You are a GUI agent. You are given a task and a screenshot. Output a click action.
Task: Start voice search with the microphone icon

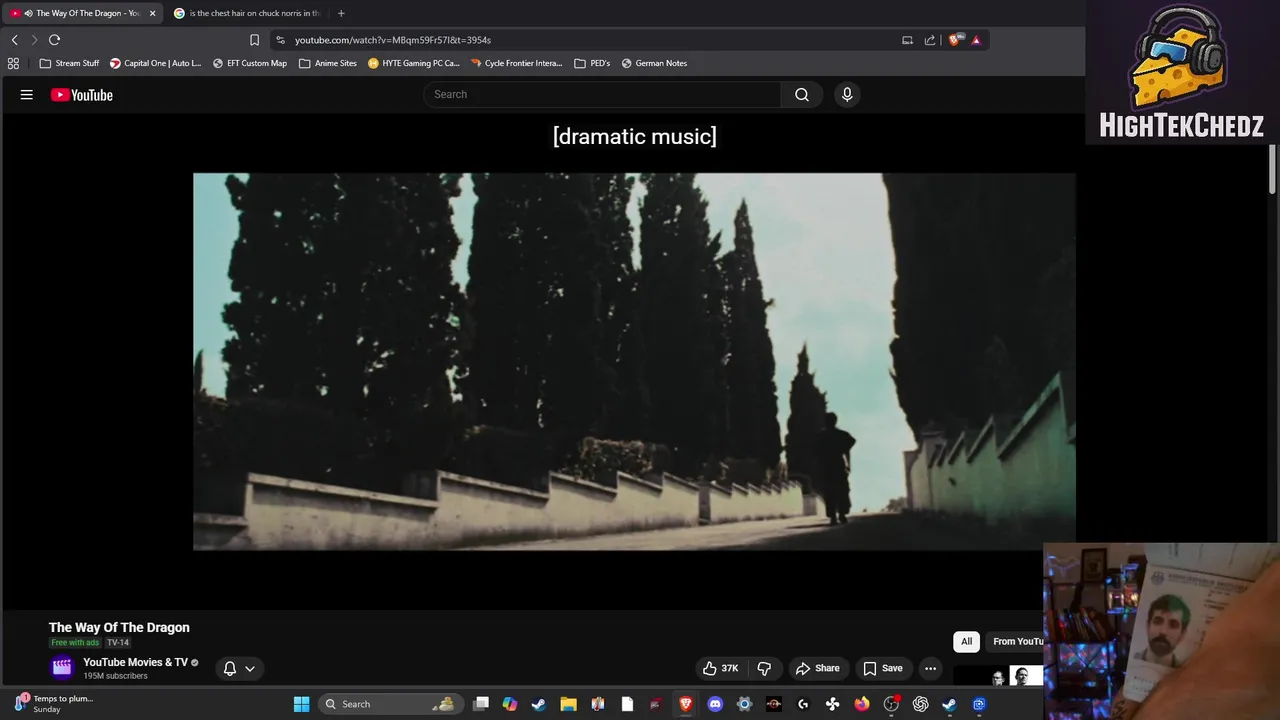[x=847, y=94]
